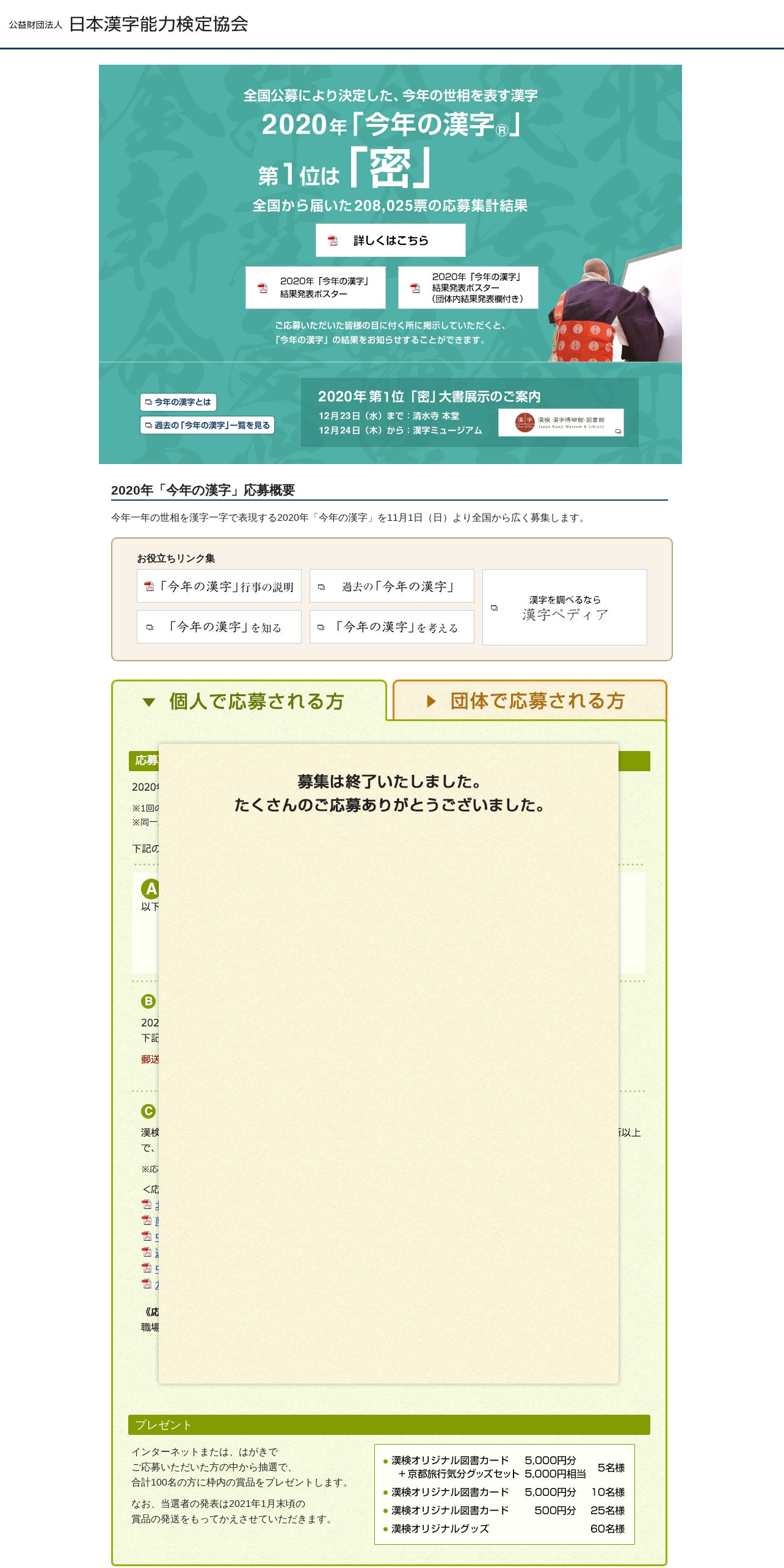The height and width of the screenshot is (1568, 784).
Task: Click right arrow on 団体で応募される方 tab
Action: click(431, 701)
